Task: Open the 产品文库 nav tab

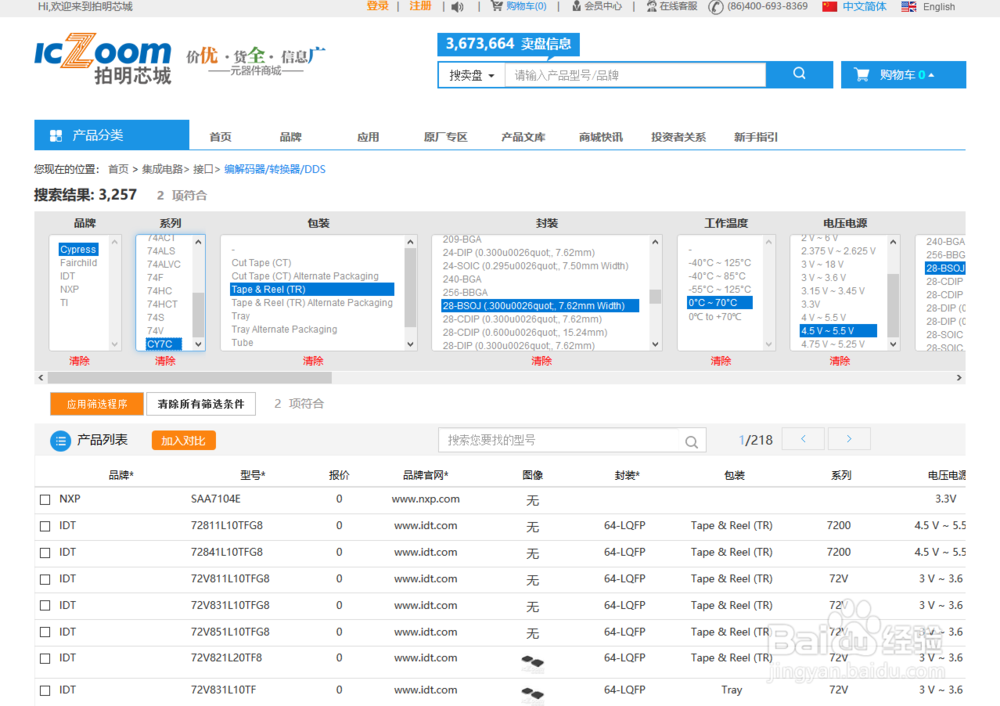Action: (x=523, y=137)
